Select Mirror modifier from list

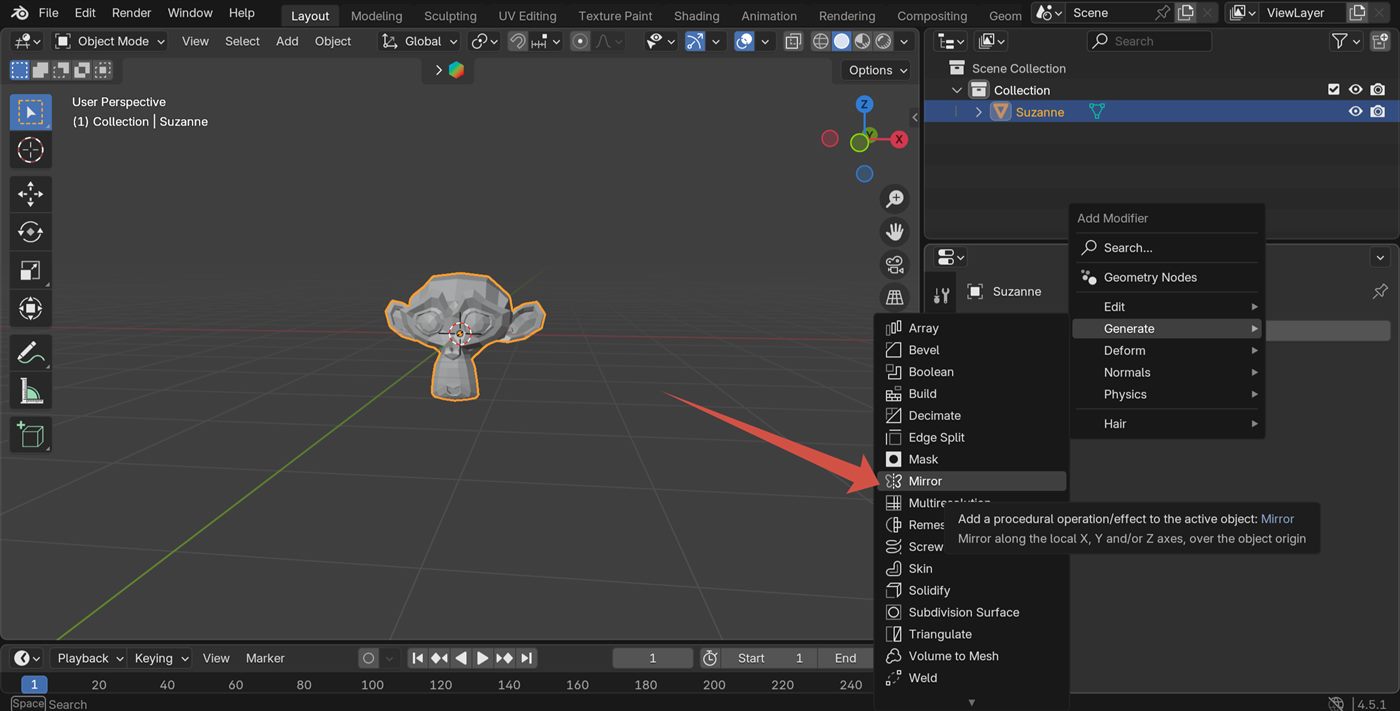[x=972, y=481]
